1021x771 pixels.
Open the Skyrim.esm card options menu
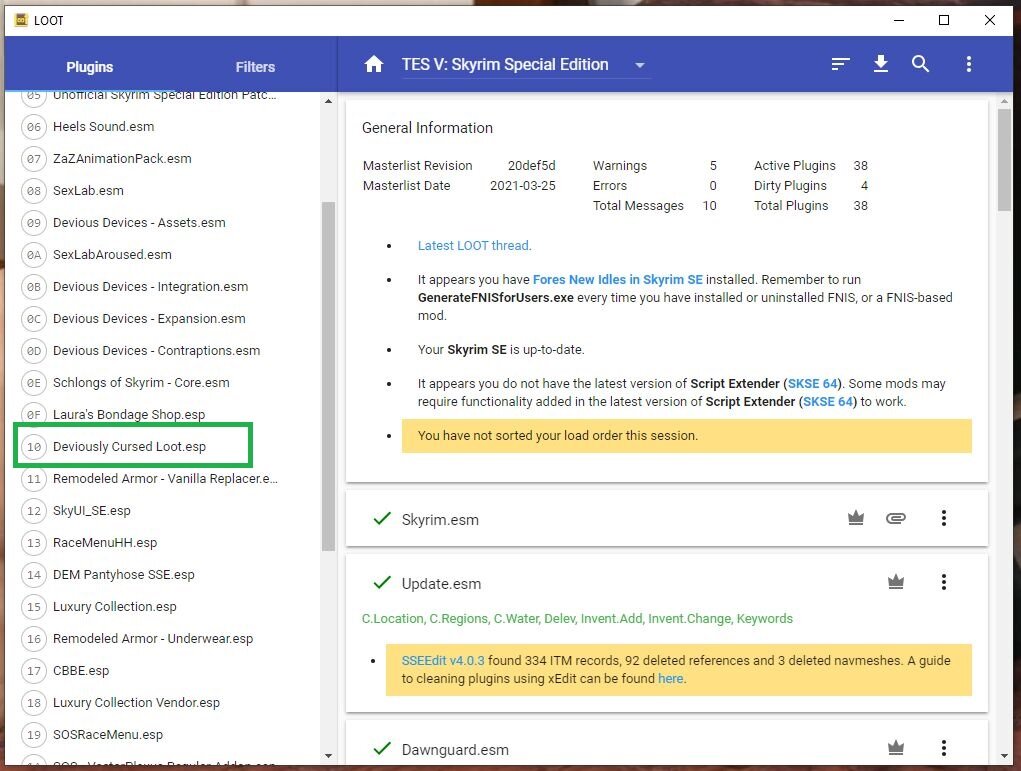[x=944, y=518]
